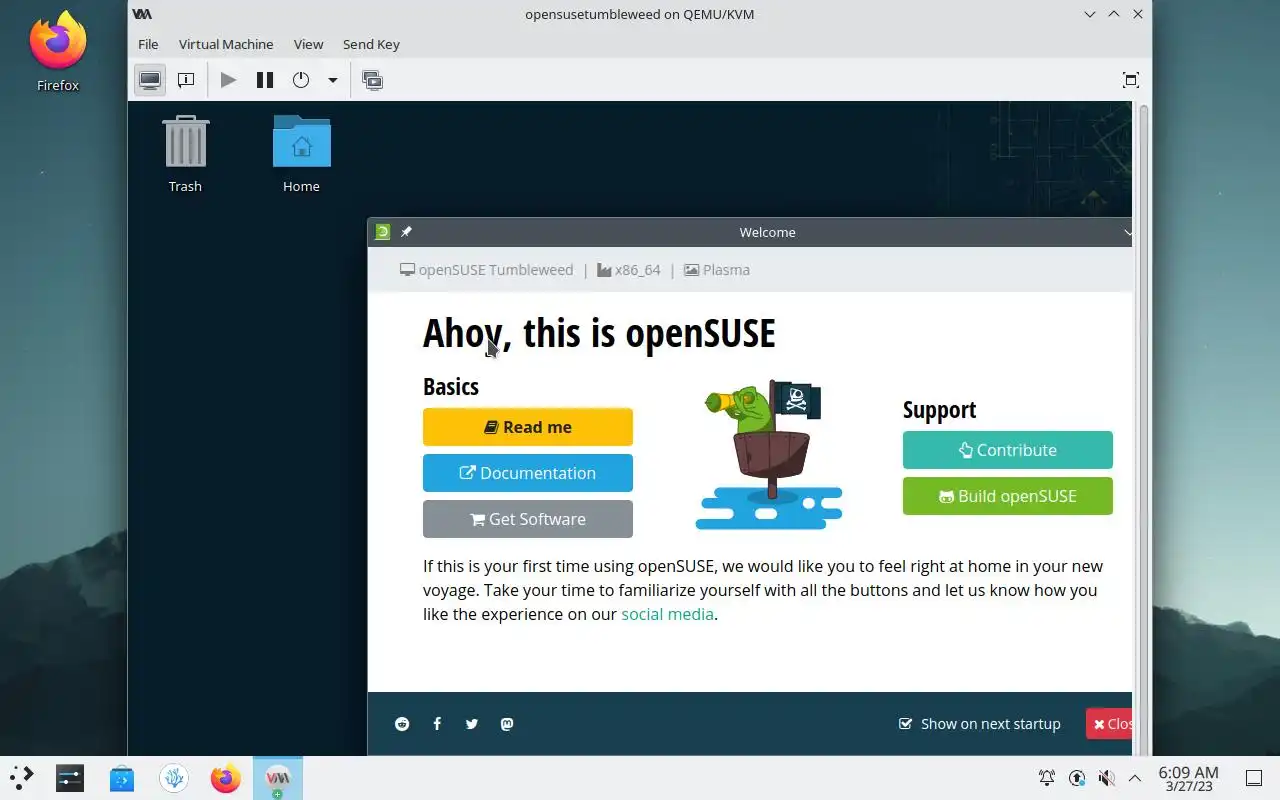Show the graphical console view
This screenshot has width=1280, height=800.
tap(150, 80)
